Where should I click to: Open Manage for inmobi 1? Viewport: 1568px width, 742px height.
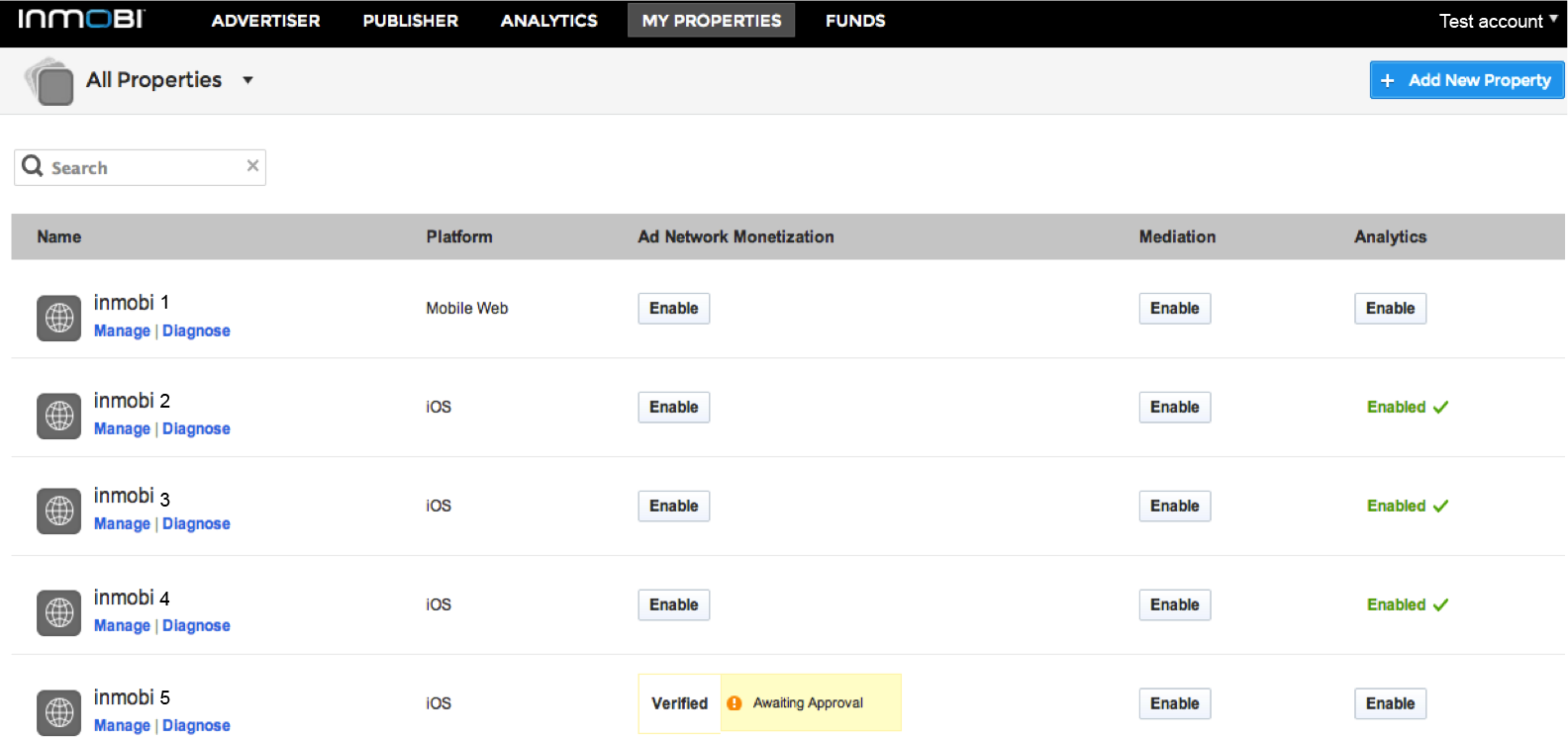pyautogui.click(x=122, y=330)
